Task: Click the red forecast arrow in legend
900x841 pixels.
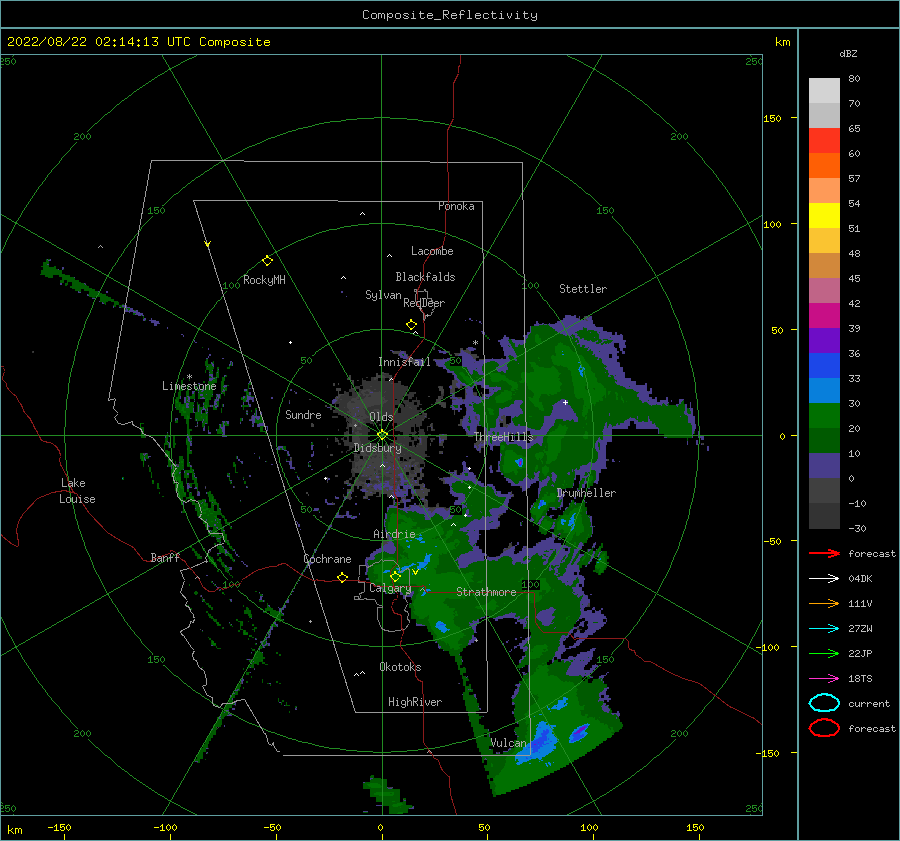Action: 824,553
